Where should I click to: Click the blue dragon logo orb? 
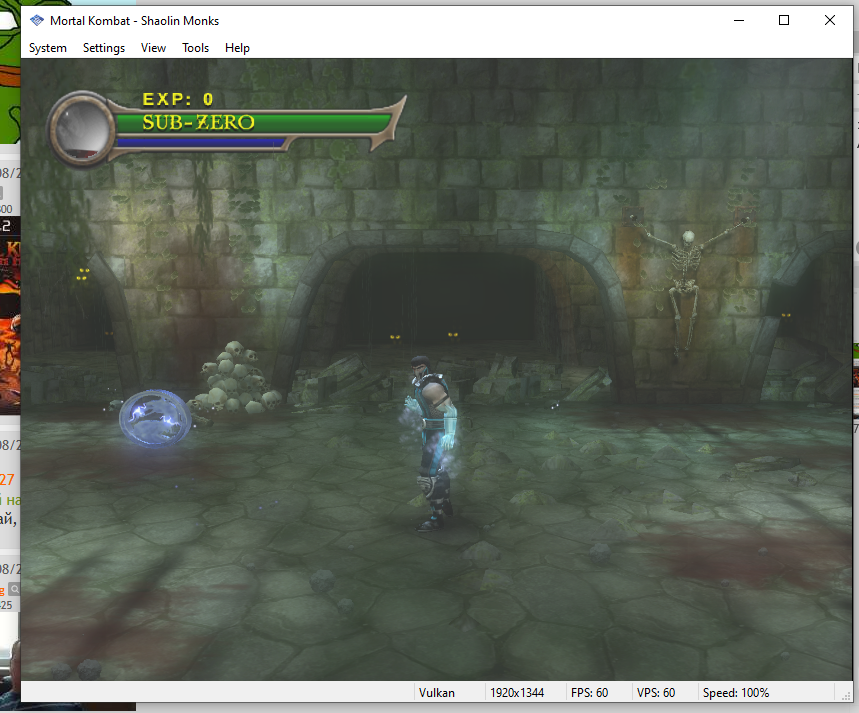tap(156, 418)
